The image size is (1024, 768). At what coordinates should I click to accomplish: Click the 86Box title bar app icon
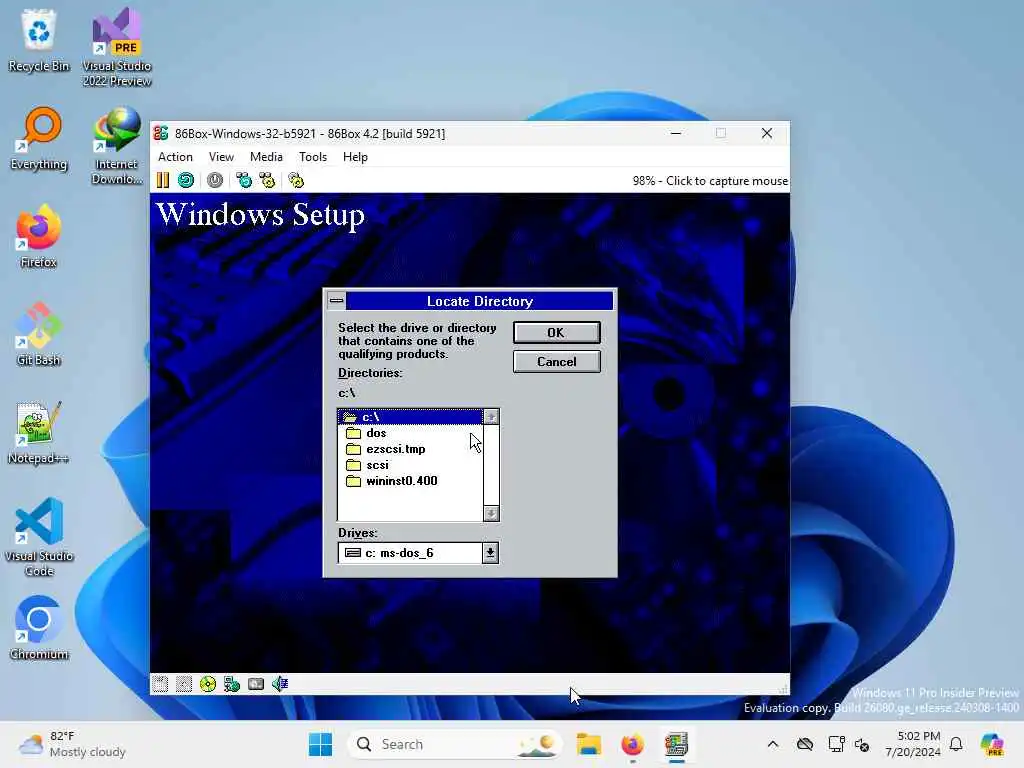pyautogui.click(x=161, y=133)
